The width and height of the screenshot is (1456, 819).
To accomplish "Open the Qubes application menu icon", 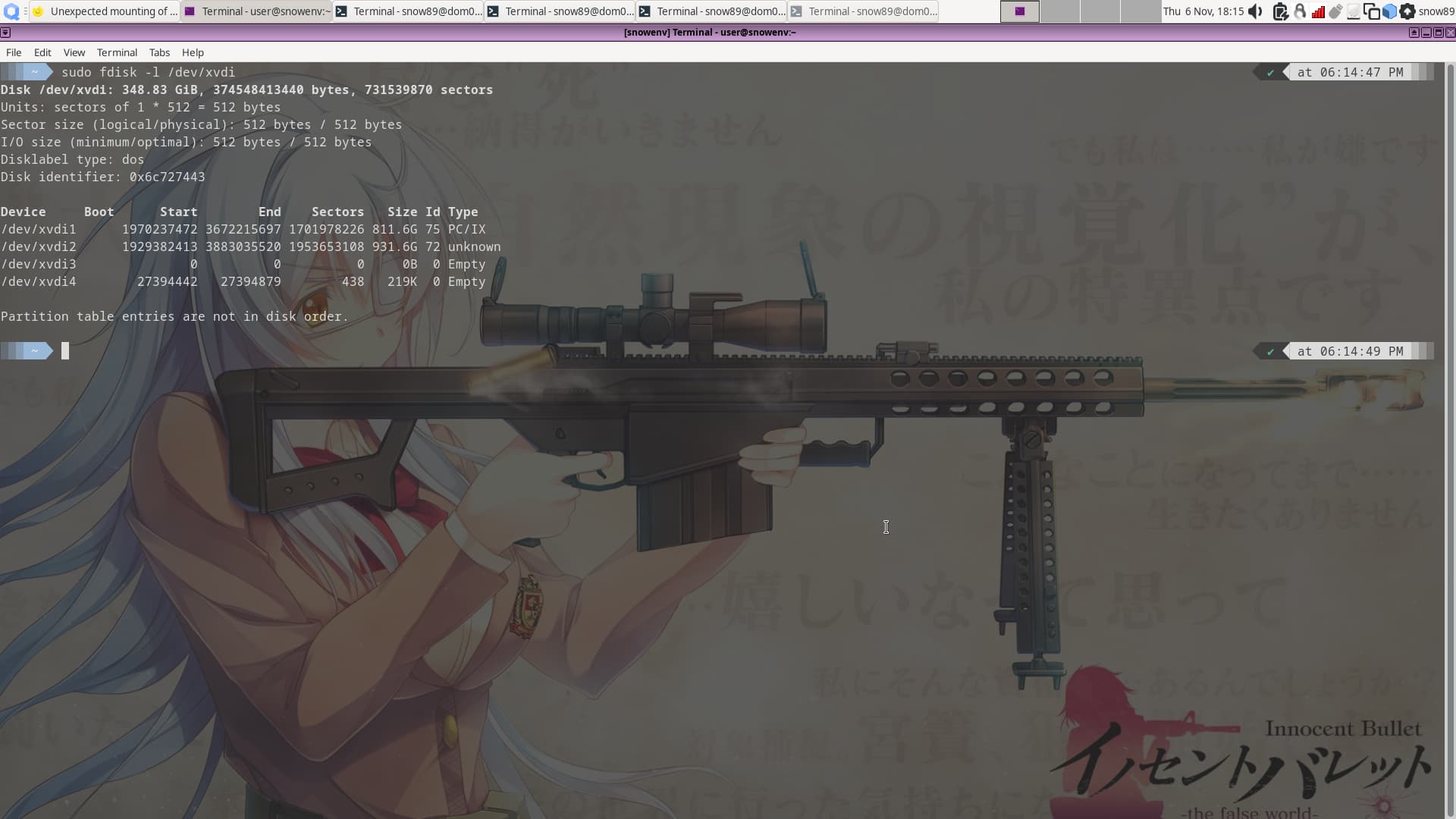I will tap(11, 11).
